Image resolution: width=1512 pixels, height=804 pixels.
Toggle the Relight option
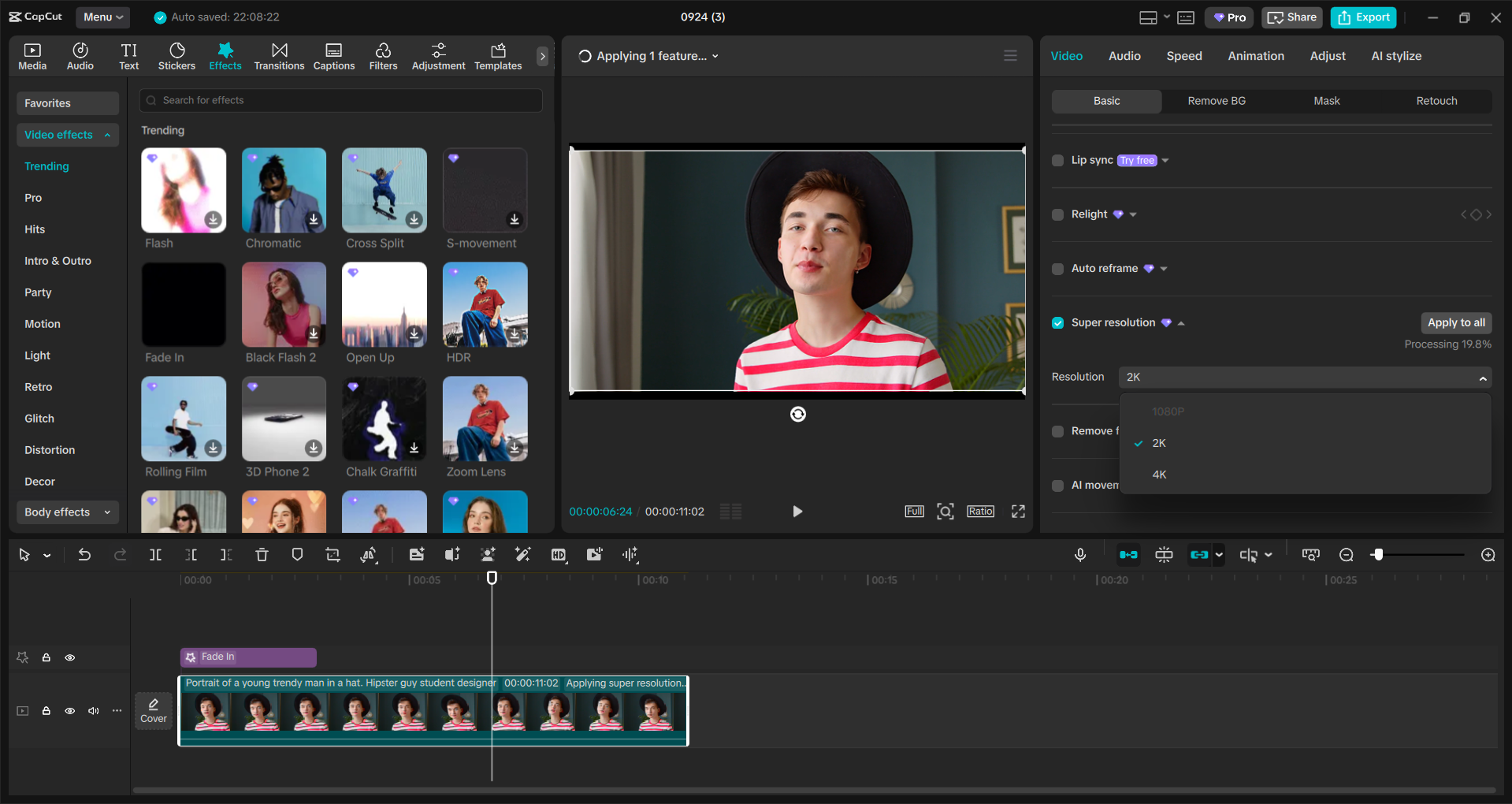click(1057, 214)
